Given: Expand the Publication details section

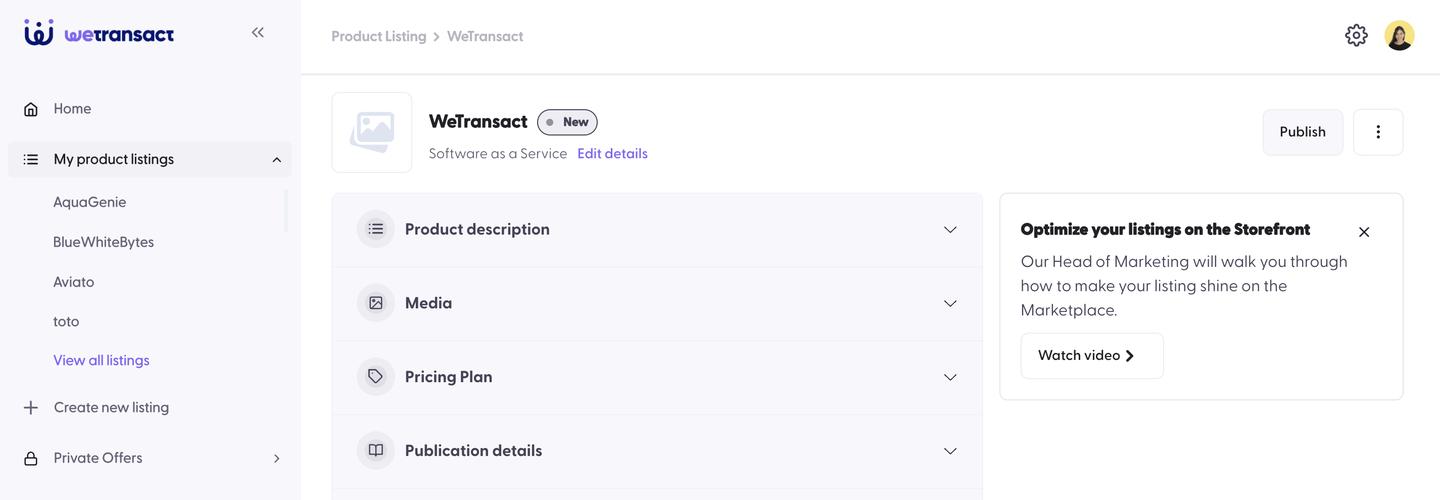Looking at the screenshot, I should point(950,451).
